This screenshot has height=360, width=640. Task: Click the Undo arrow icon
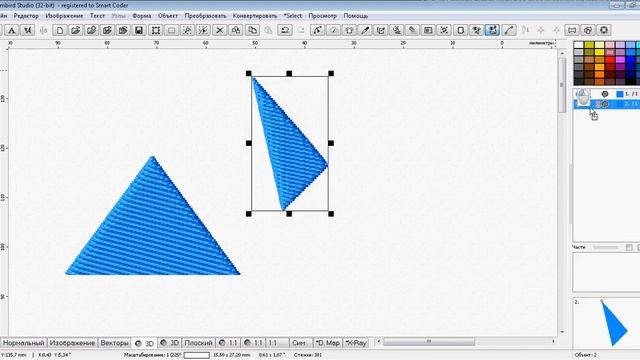tap(285, 30)
